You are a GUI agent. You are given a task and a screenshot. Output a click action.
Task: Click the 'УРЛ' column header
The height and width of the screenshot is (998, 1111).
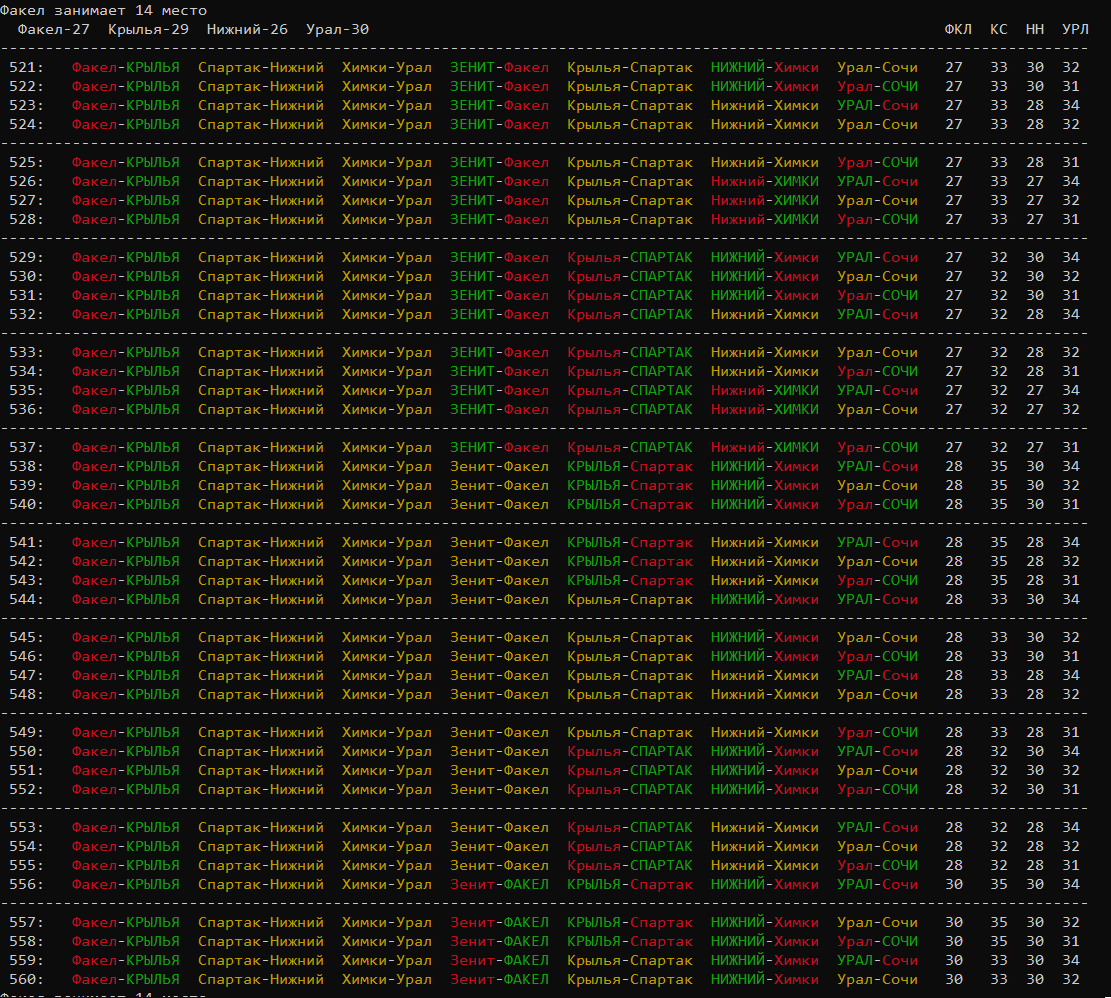coord(1075,30)
